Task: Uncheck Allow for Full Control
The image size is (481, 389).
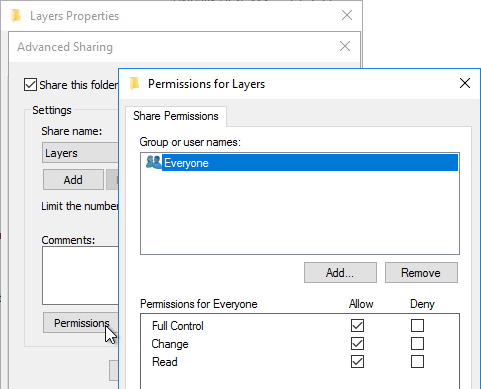Action: 357,326
